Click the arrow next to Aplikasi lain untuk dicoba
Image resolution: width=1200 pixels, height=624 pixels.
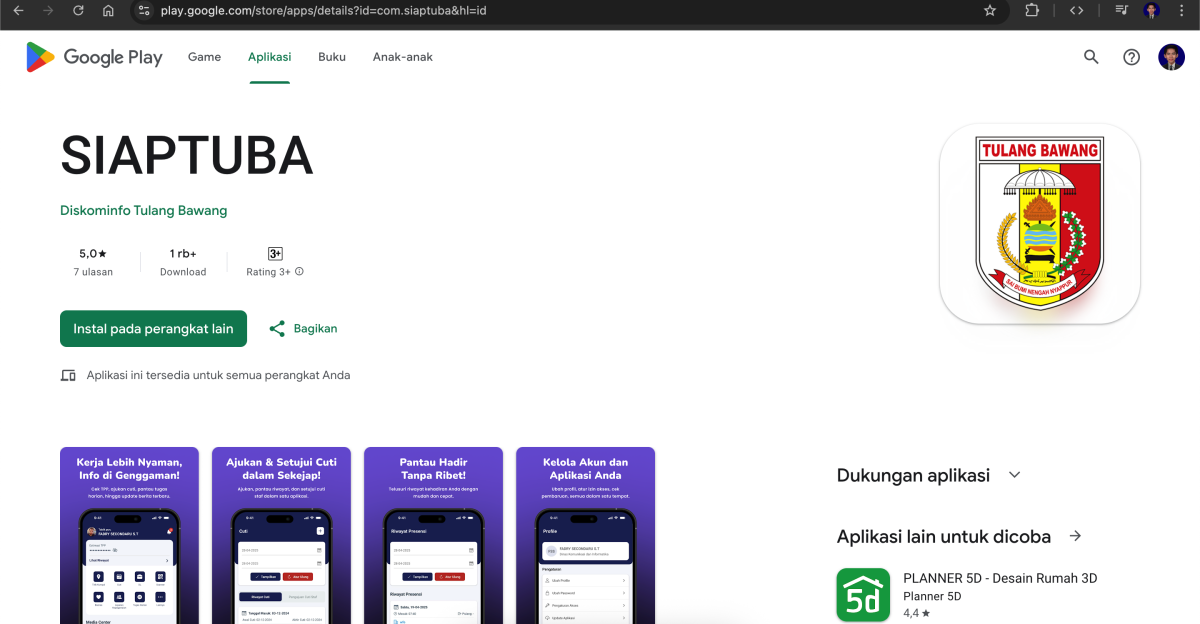1075,536
